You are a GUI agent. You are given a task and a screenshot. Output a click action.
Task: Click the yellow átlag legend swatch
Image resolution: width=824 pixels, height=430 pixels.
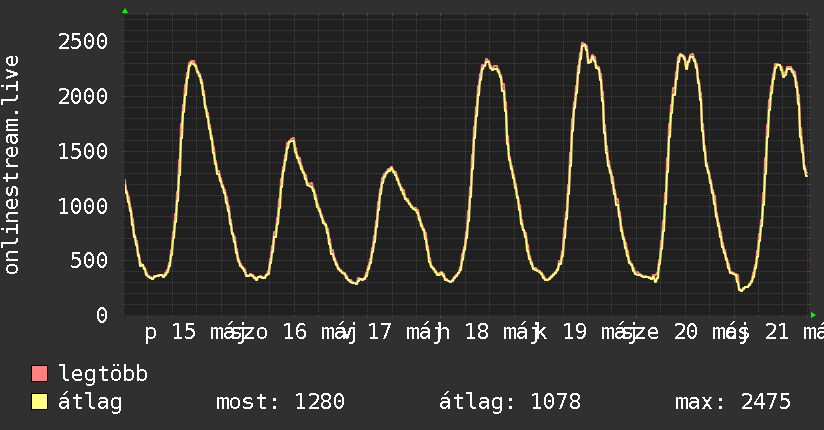[x=39, y=402]
